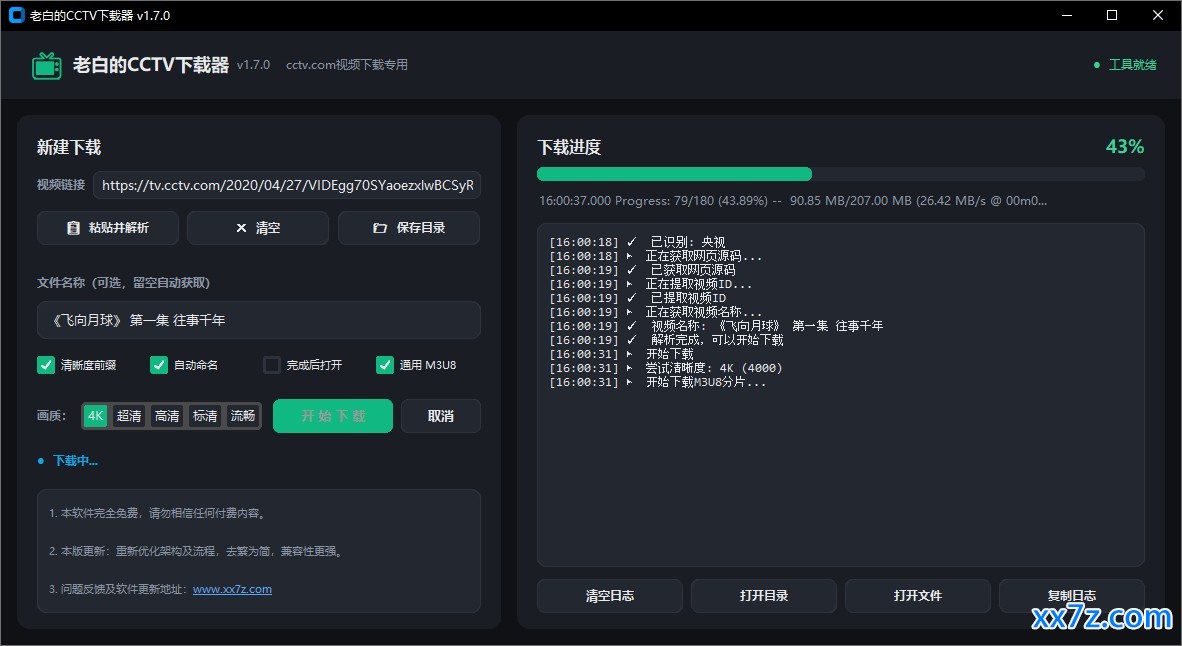Click the 工具就绪 status indicator
1182x646 pixels.
tap(1125, 65)
